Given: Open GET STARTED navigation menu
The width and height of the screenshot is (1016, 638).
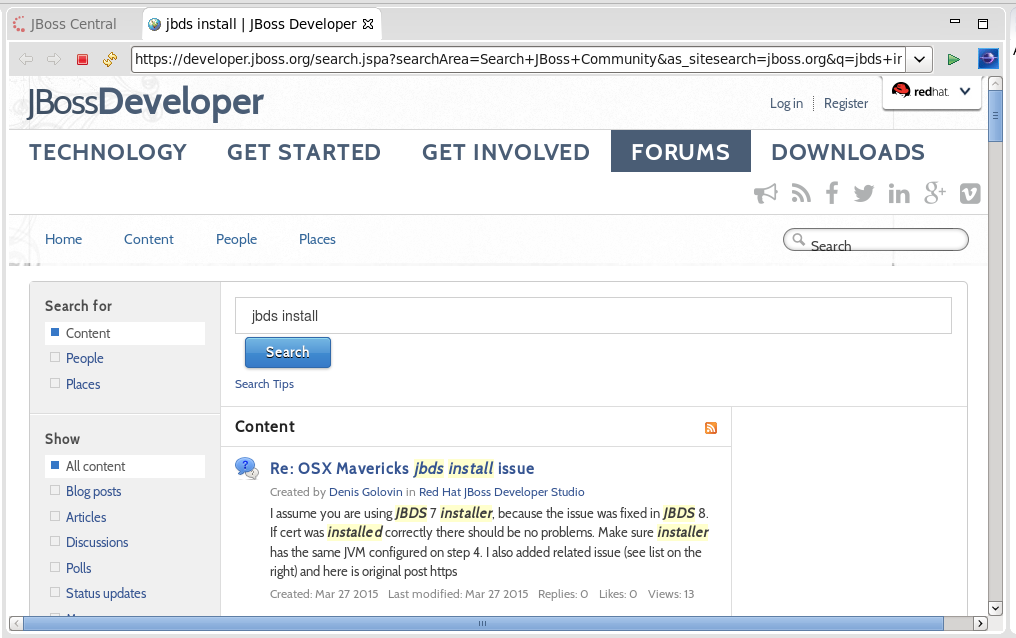Looking at the screenshot, I should click(304, 152).
